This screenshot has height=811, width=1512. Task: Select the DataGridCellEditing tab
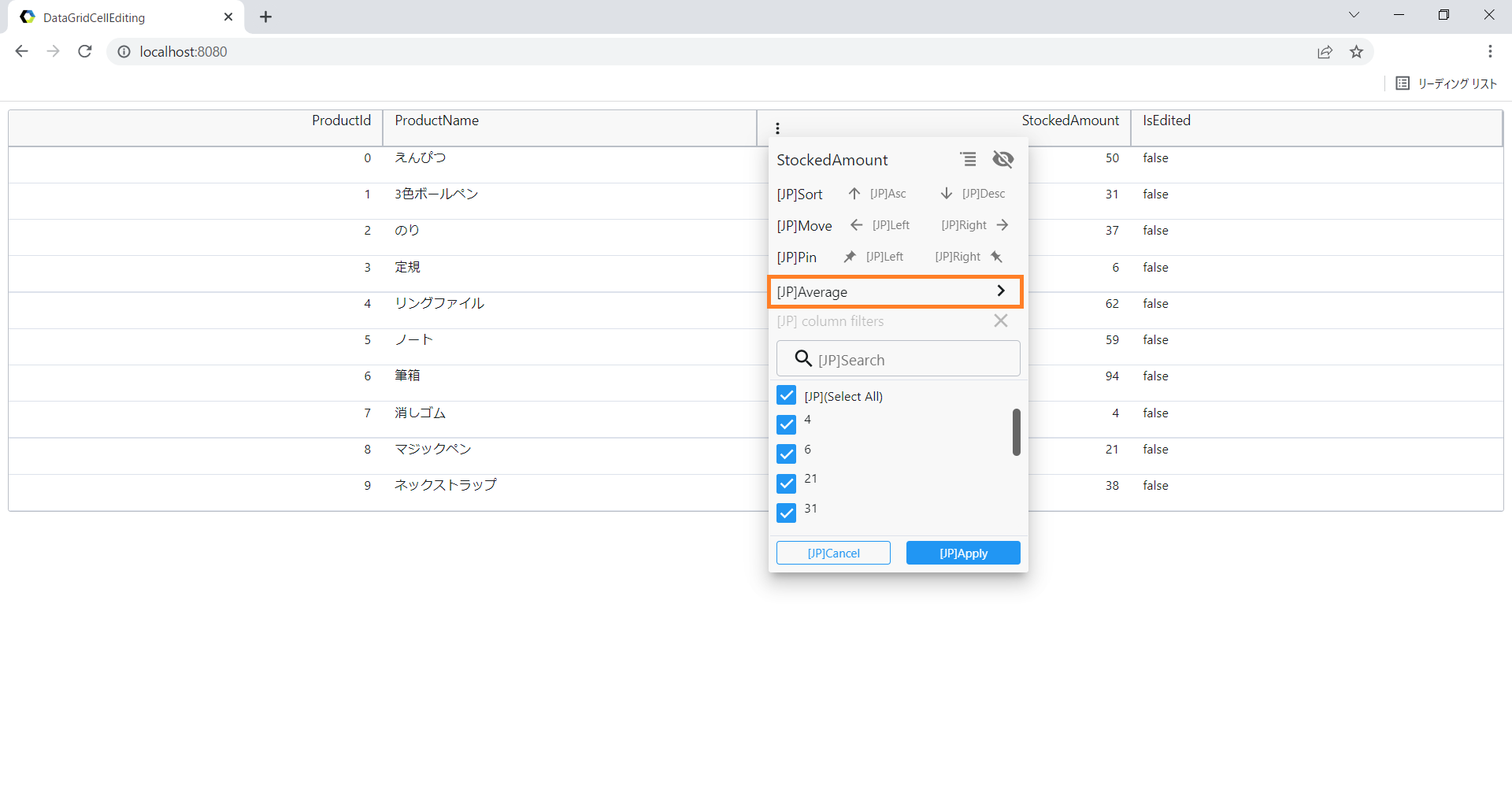tap(126, 17)
